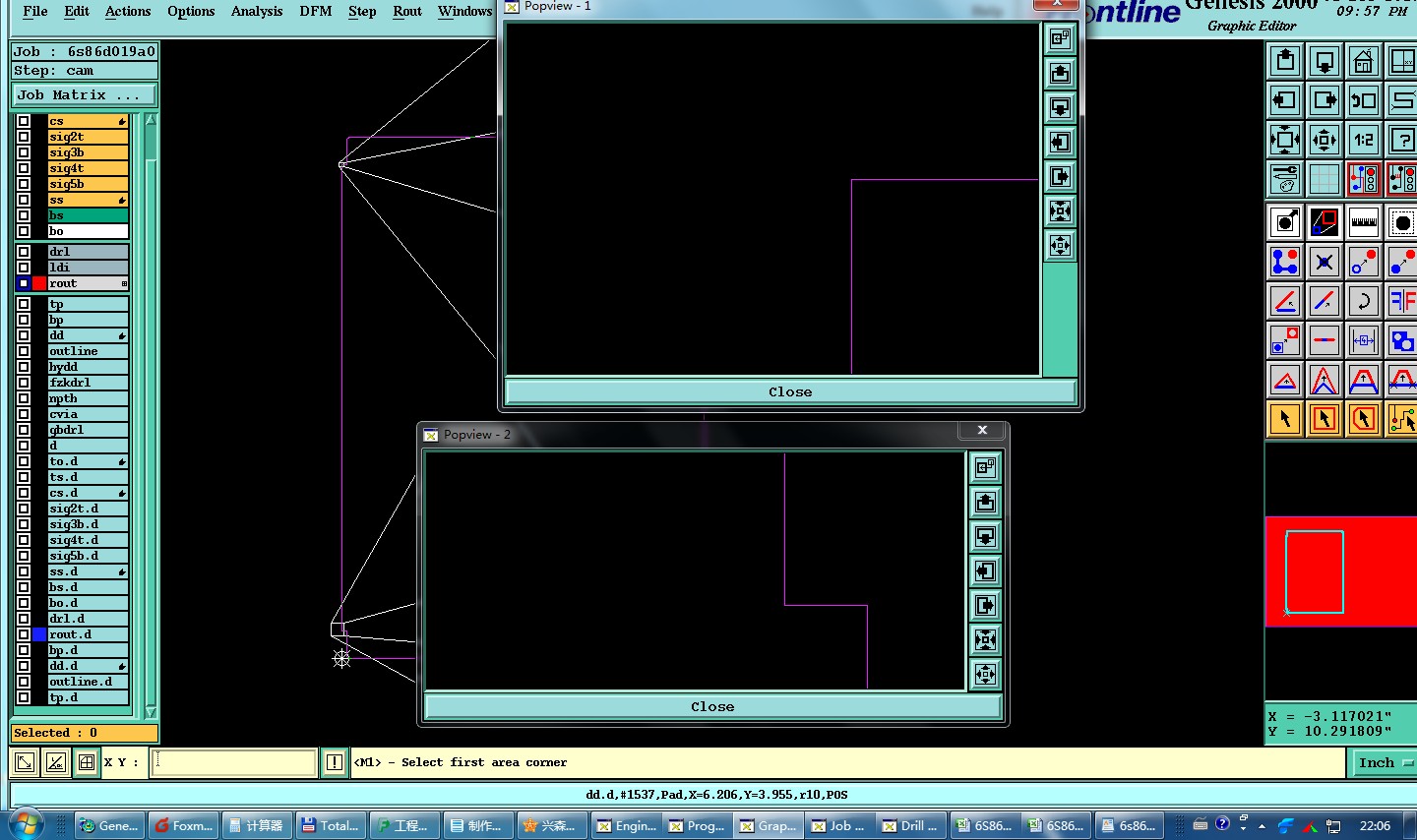Viewport: 1417px width, 840px height.
Task: Click the Windows Start button
Action: tap(25, 824)
